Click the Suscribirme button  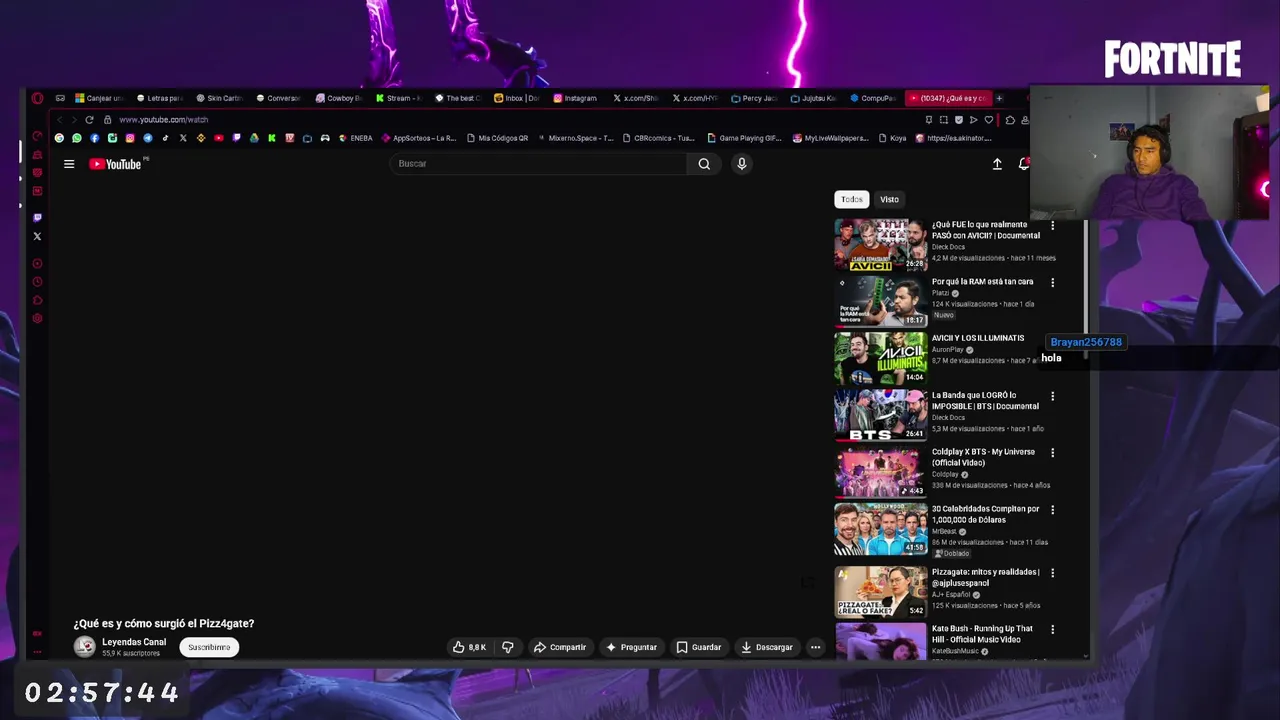click(209, 647)
